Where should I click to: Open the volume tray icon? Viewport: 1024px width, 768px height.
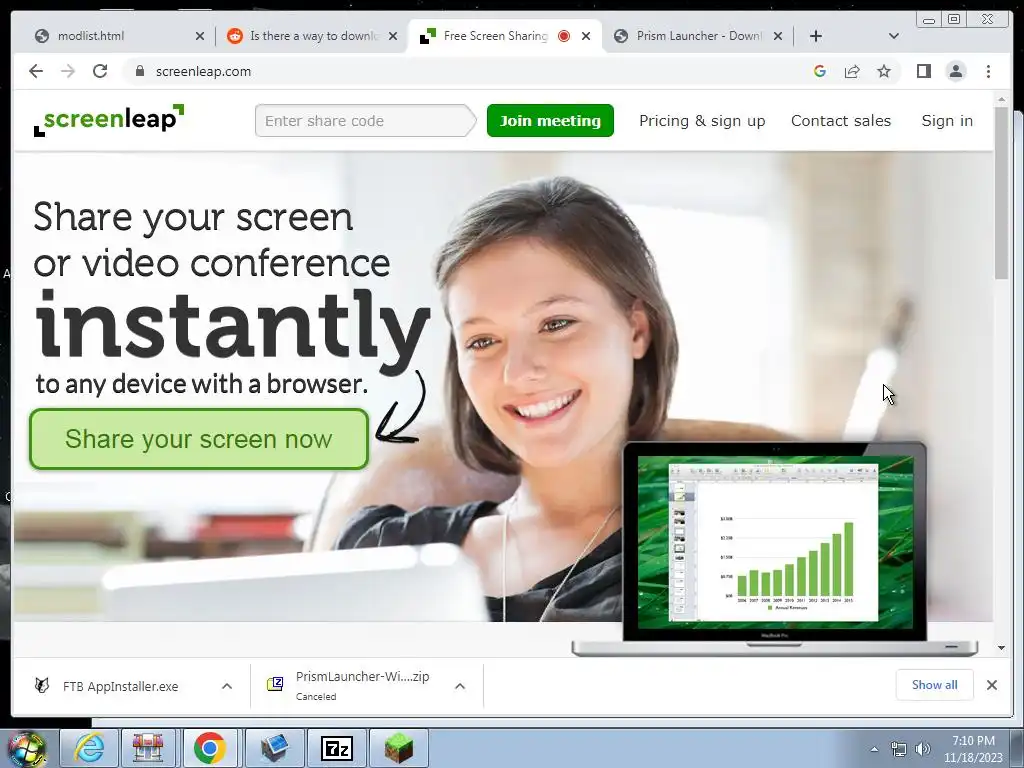(x=923, y=749)
